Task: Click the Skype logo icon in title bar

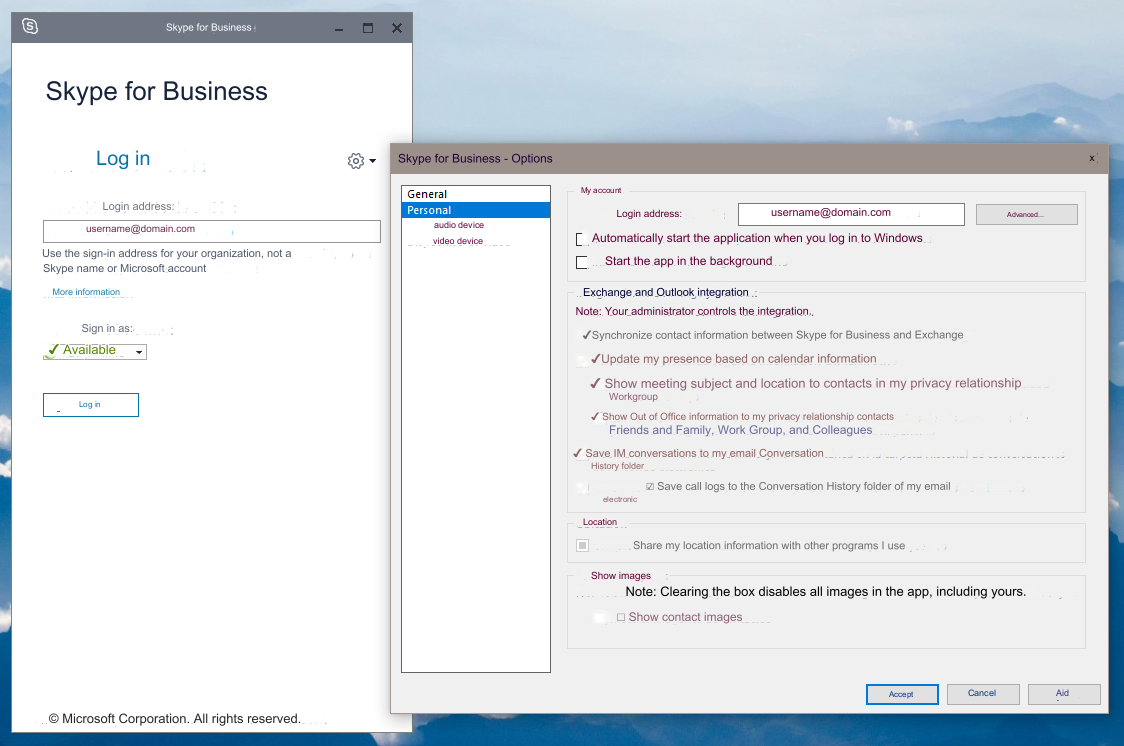Action: coord(30,27)
